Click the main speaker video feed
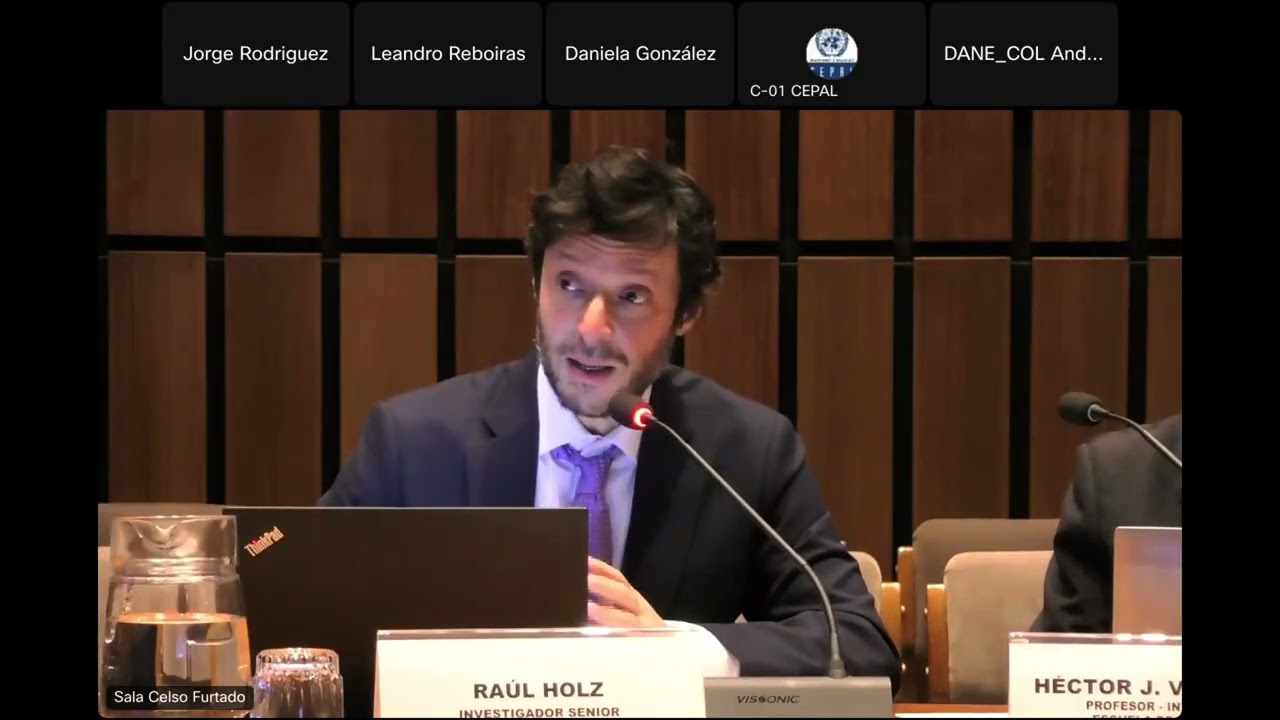Screen dimensions: 1280x720 (640, 414)
